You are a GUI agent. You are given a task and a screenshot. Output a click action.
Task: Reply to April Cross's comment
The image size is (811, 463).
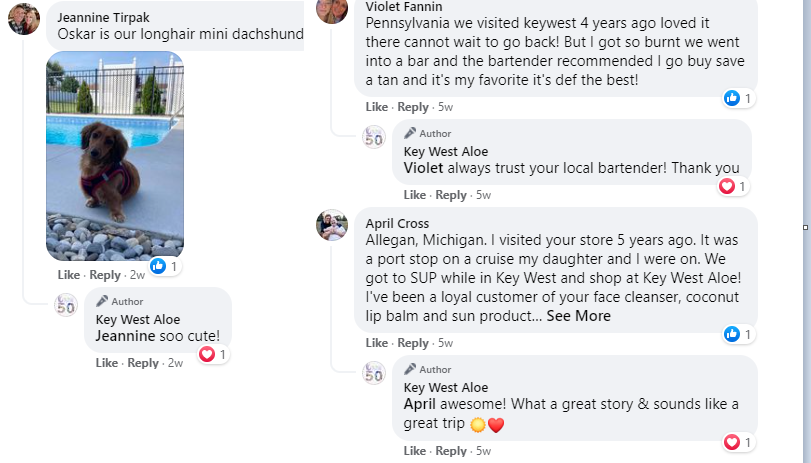[x=413, y=343]
